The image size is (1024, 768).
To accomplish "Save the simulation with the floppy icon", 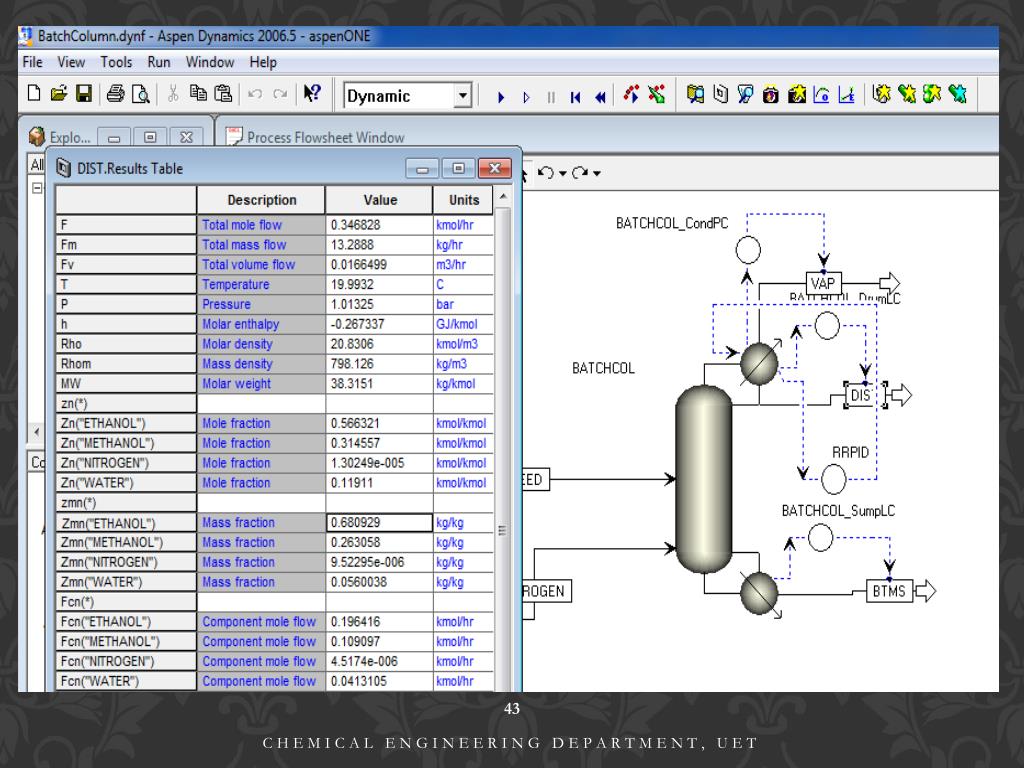I will [84, 94].
